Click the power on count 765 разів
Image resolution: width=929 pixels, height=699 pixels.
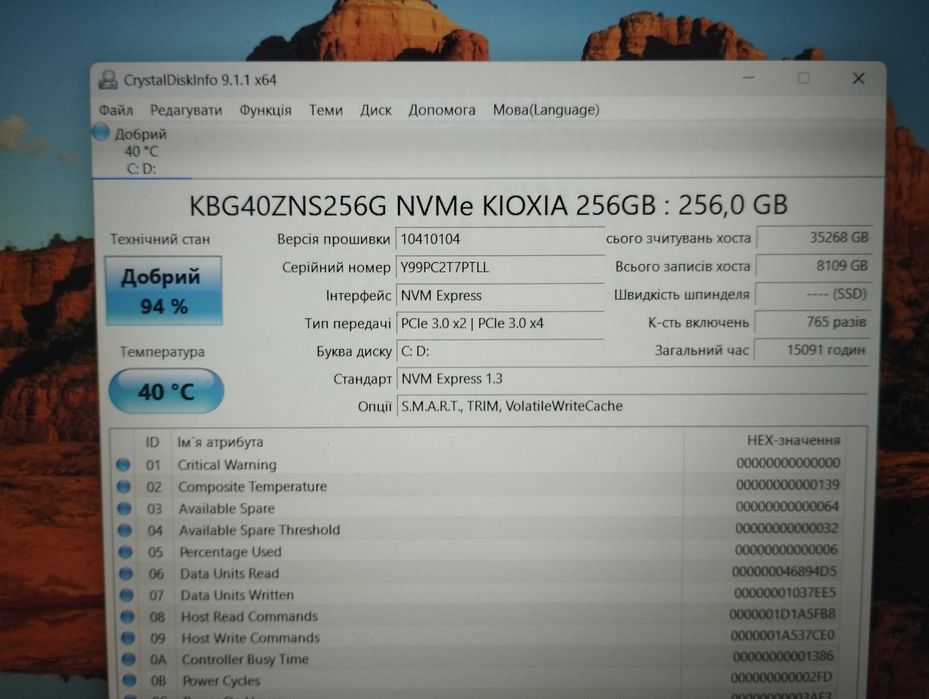click(812, 322)
